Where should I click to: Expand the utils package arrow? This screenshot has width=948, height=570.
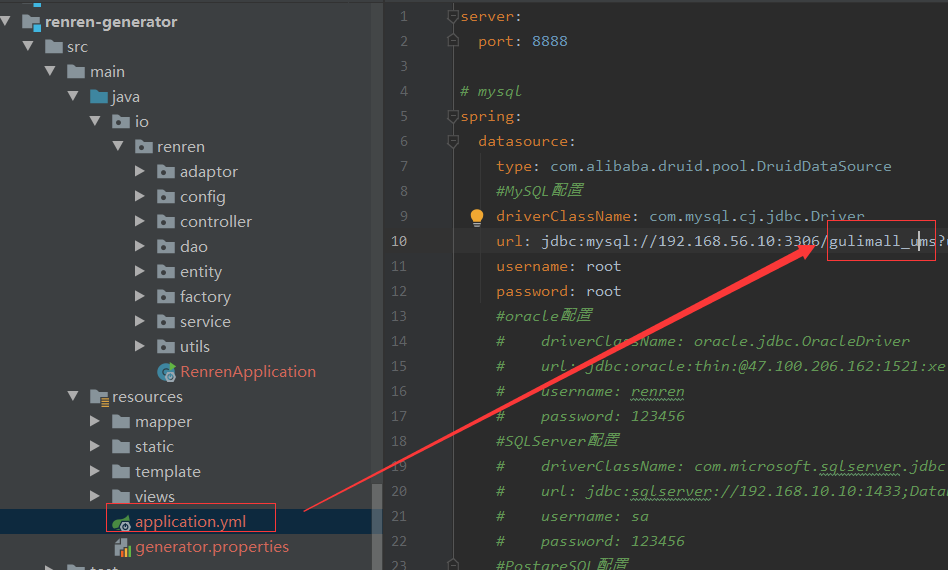tap(140, 346)
